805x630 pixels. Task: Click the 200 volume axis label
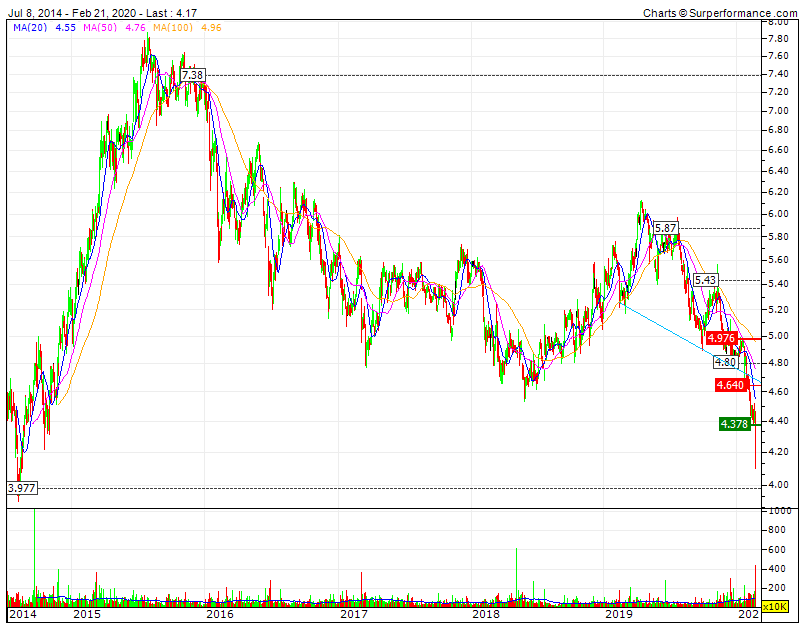pos(777,588)
